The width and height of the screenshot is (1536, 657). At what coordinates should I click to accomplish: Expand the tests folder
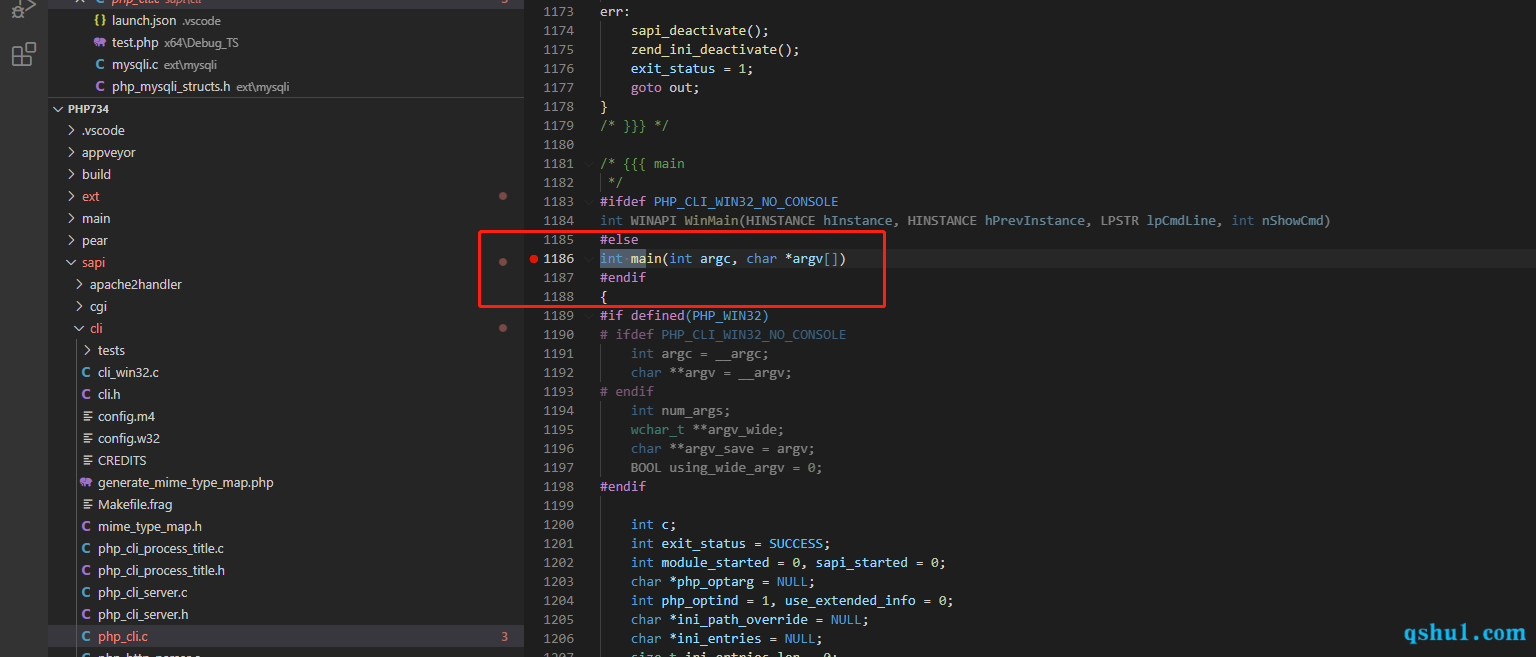click(87, 350)
